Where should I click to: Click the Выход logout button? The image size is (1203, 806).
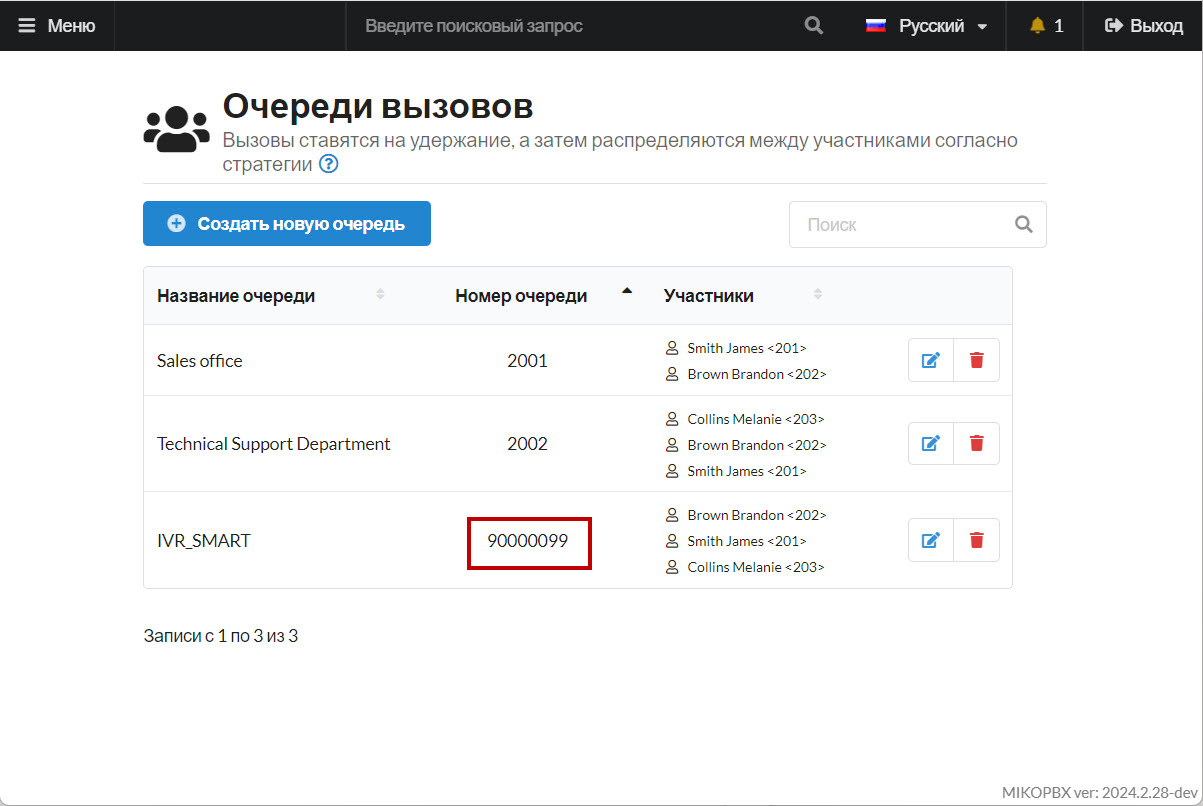coord(1143,26)
